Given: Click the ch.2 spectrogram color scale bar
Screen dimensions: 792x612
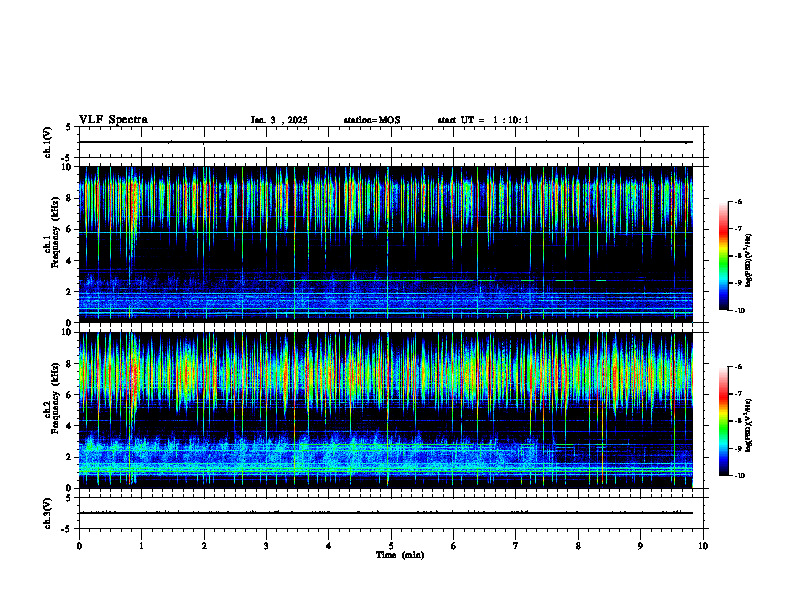Looking at the screenshot, I should pos(723,421).
